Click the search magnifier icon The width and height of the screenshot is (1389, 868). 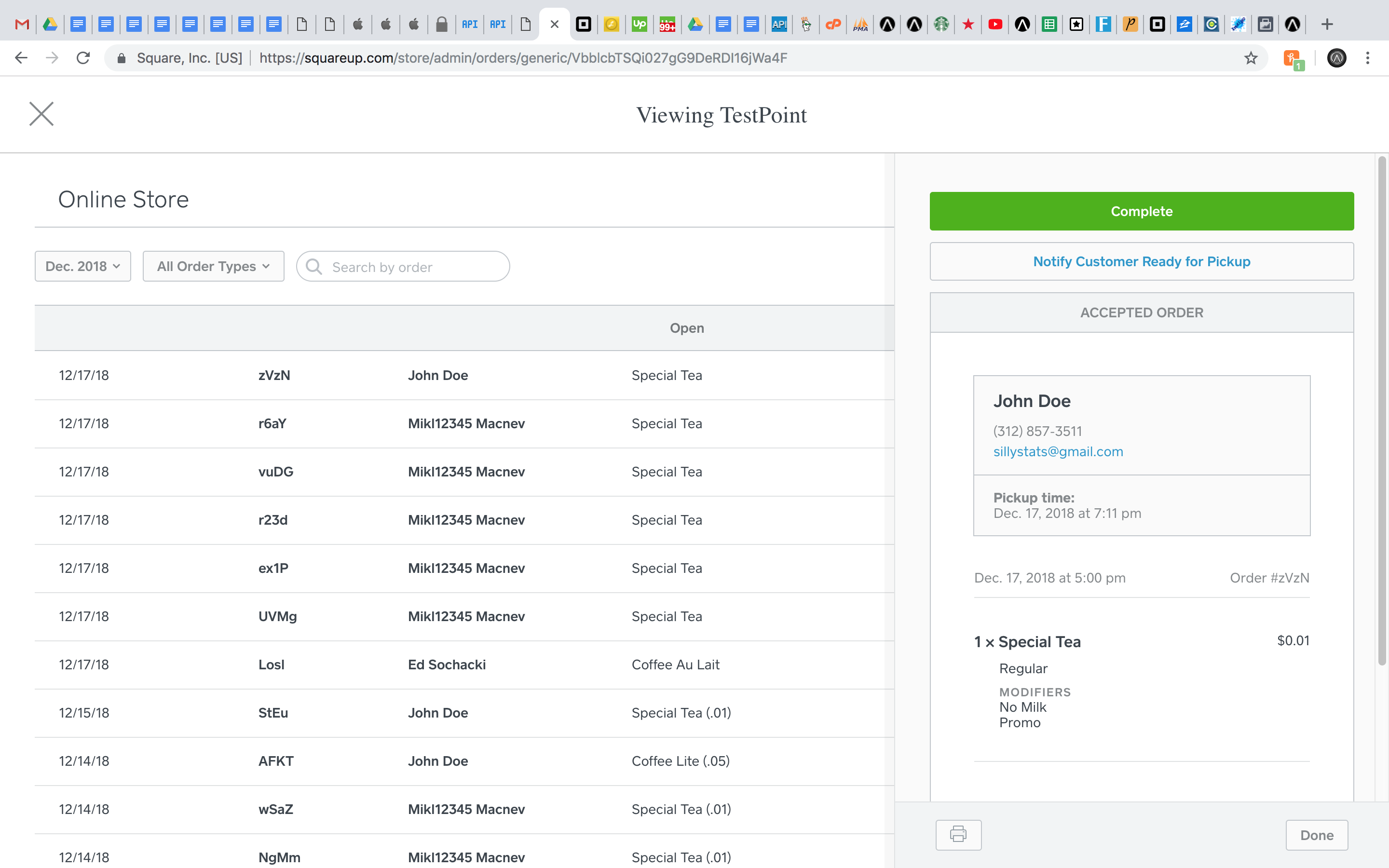pyautogui.click(x=314, y=266)
